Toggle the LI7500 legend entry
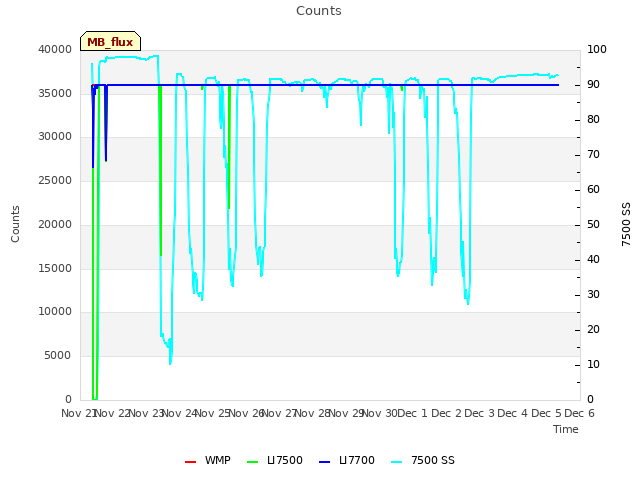 [x=275, y=460]
